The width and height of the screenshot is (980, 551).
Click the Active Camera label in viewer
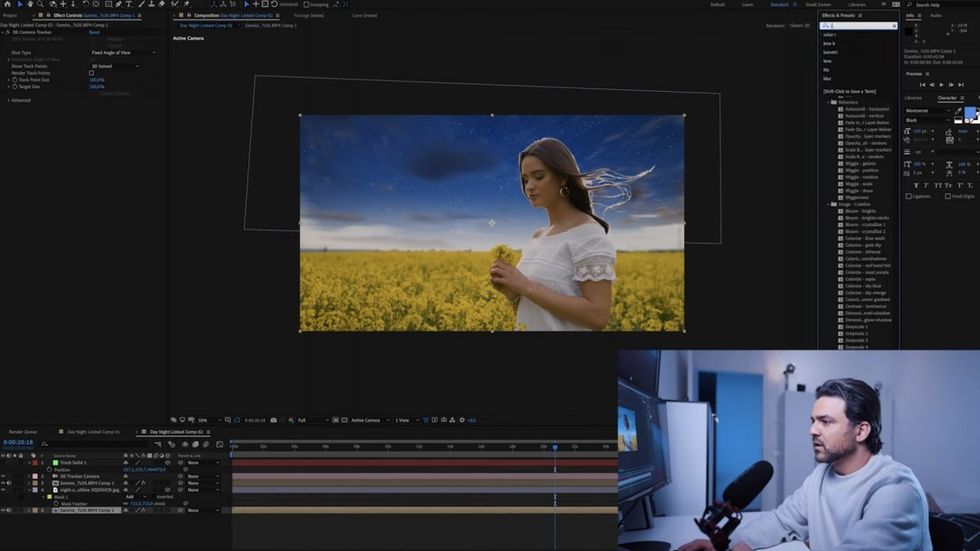point(188,38)
